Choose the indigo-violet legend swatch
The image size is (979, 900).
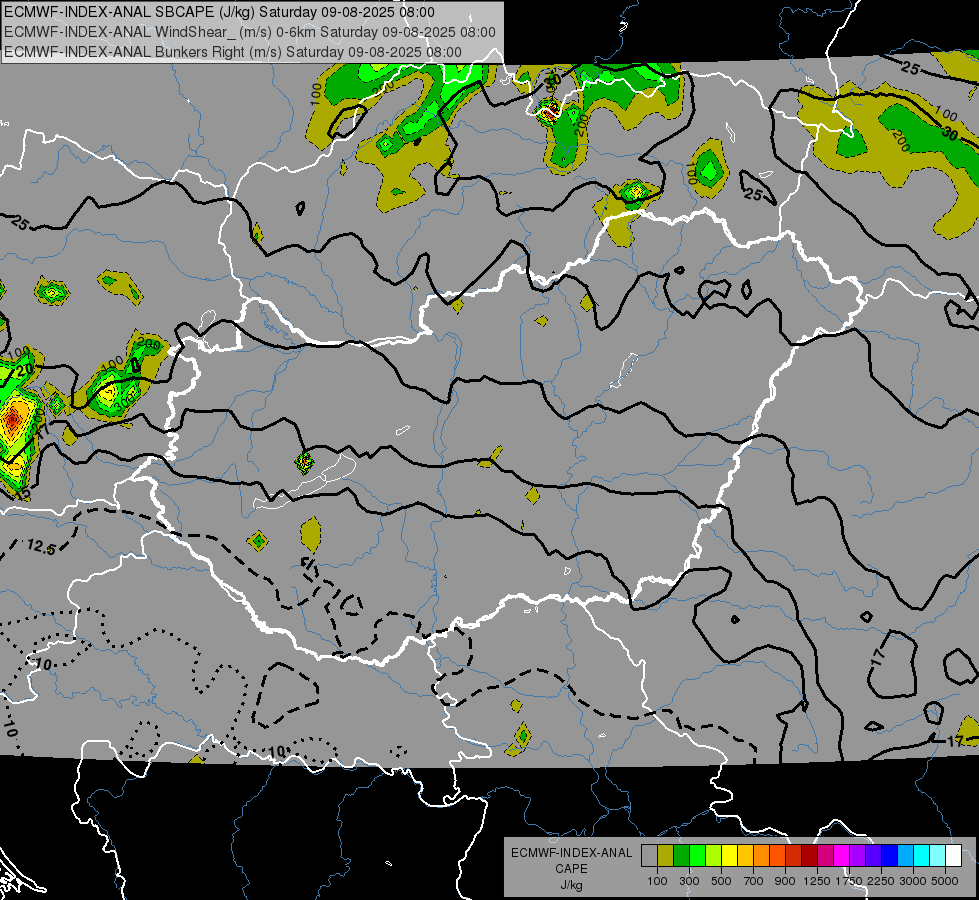click(873, 855)
